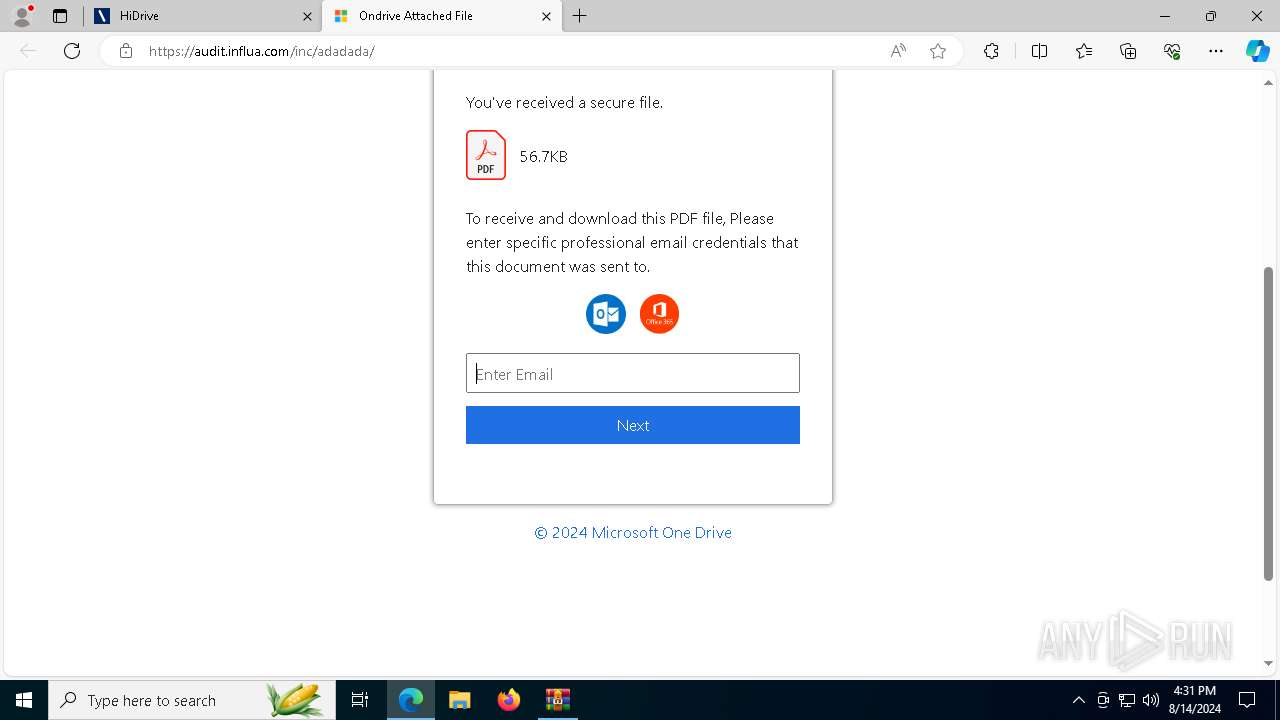The width and height of the screenshot is (1280, 720).
Task: Click the taskbar search box
Action: [x=191, y=700]
